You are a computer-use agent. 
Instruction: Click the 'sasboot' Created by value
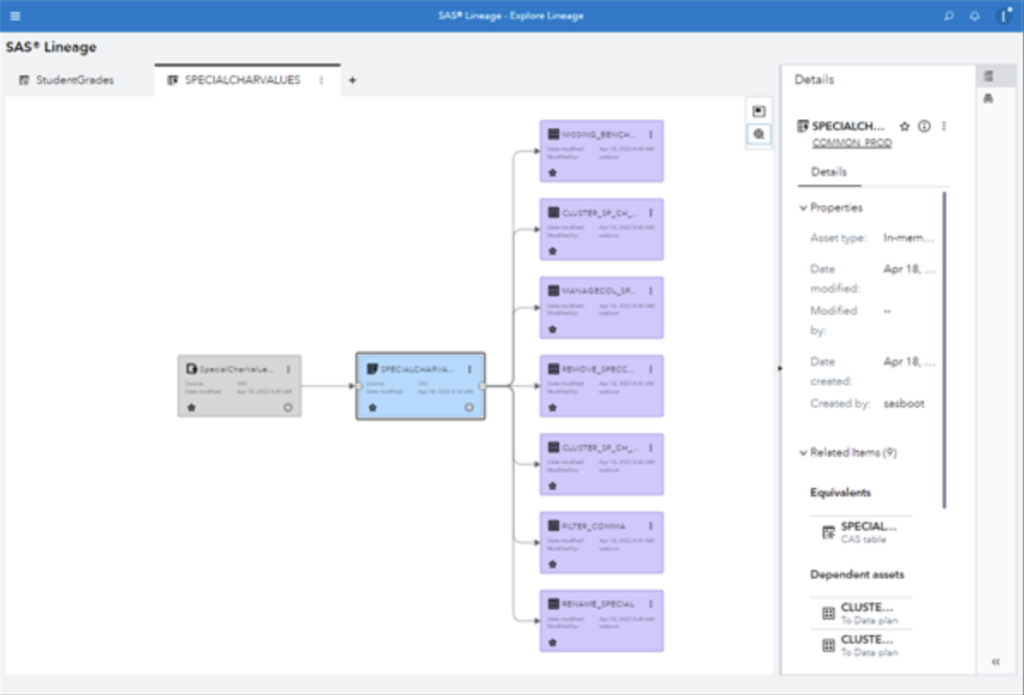904,404
